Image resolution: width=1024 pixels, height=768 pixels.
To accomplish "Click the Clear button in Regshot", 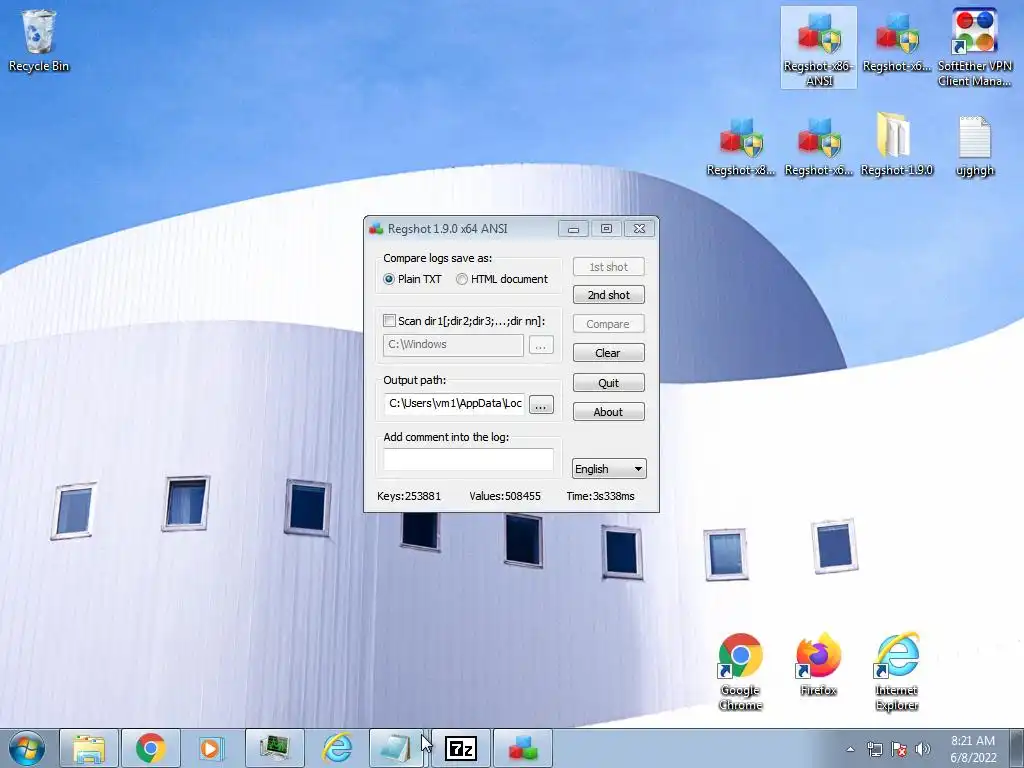I will (x=609, y=353).
